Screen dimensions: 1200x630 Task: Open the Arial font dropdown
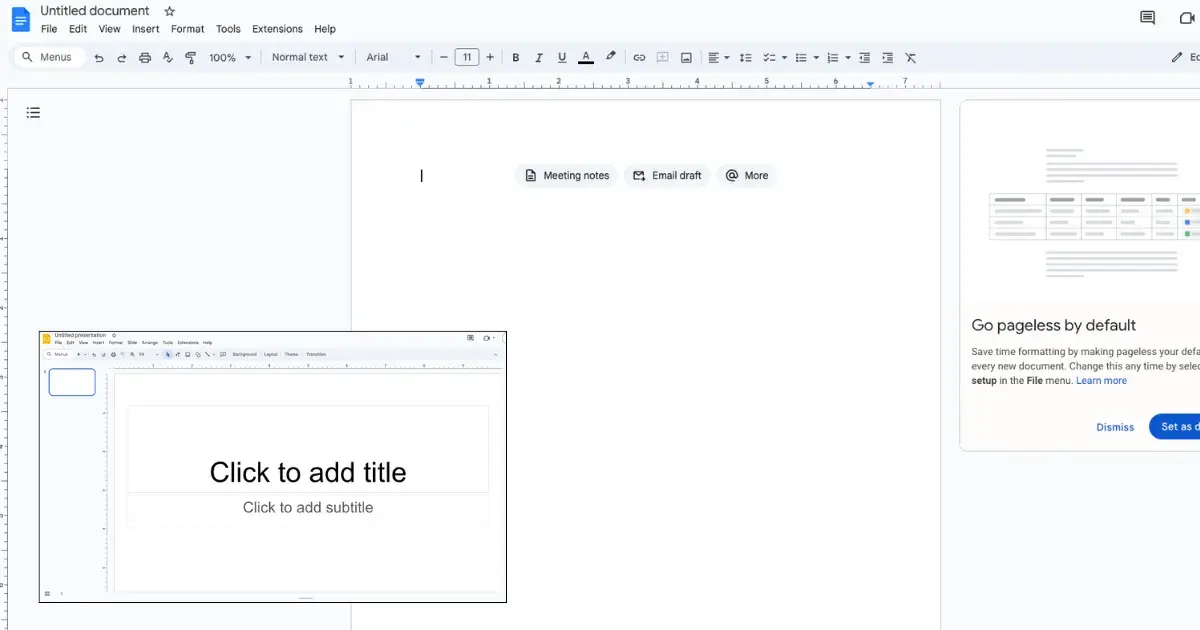pos(394,58)
